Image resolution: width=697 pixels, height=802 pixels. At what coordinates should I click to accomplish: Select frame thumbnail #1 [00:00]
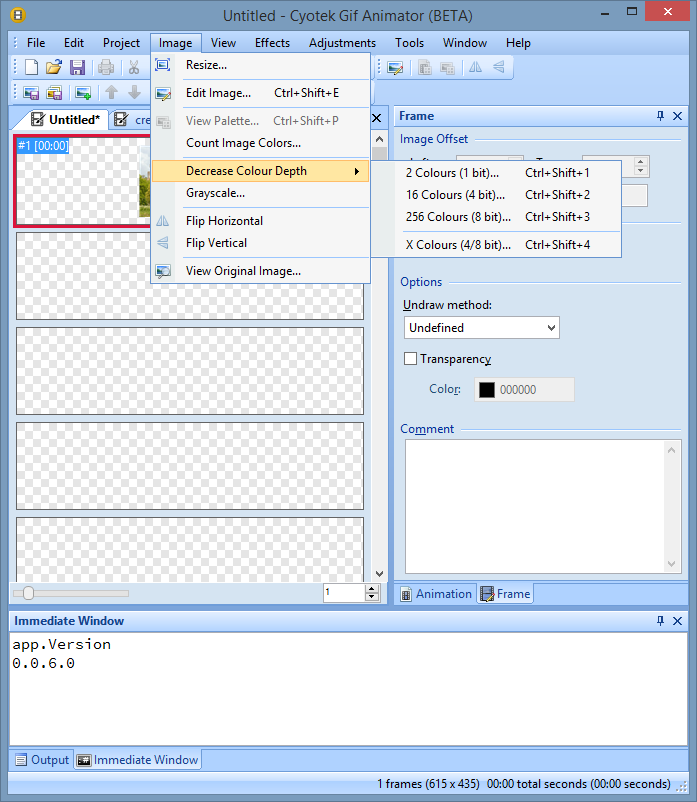(x=83, y=181)
